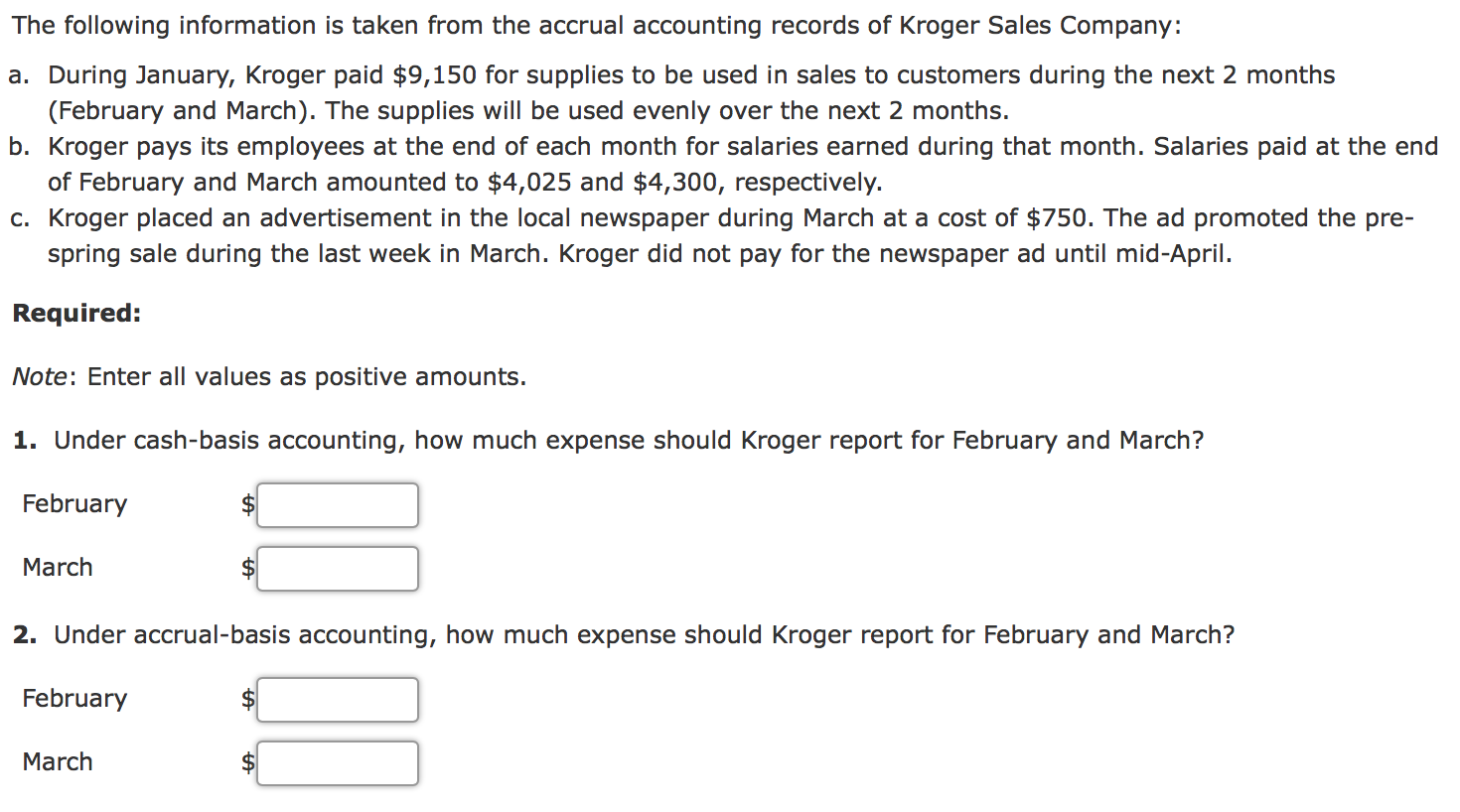Click the cash-basis February expense input
The image size is (1460, 812).
coord(338,505)
